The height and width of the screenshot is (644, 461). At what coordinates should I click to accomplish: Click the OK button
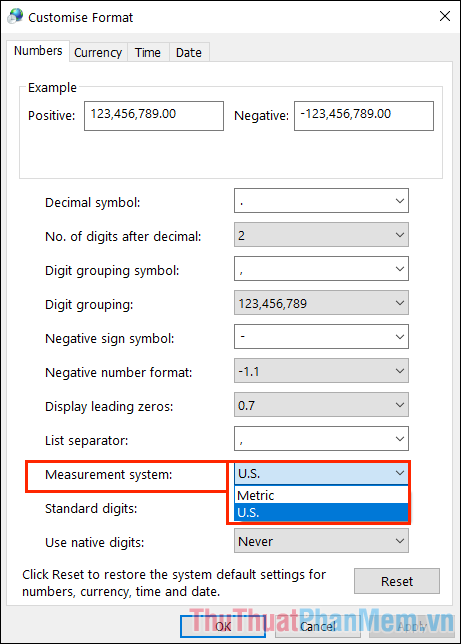tap(223, 626)
